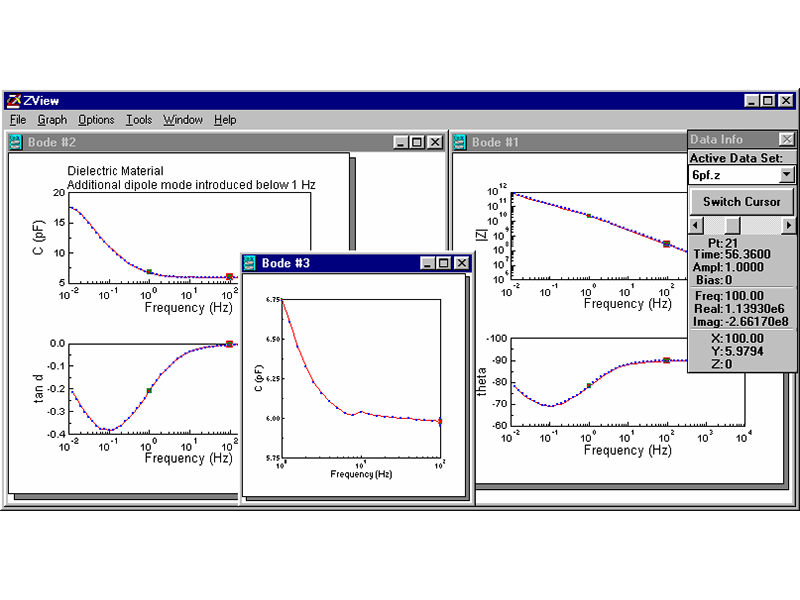Open the Graph menu
800x600 pixels.
pos(52,120)
